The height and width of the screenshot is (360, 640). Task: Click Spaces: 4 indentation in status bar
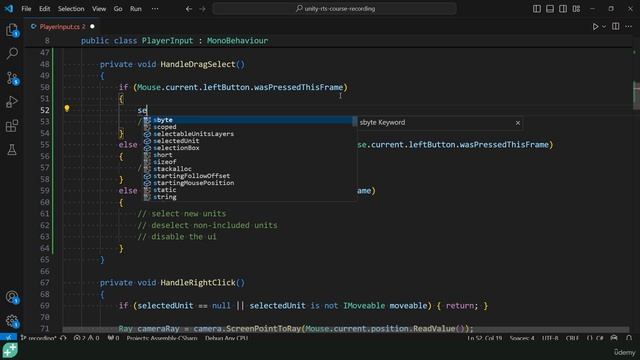(x=522, y=338)
